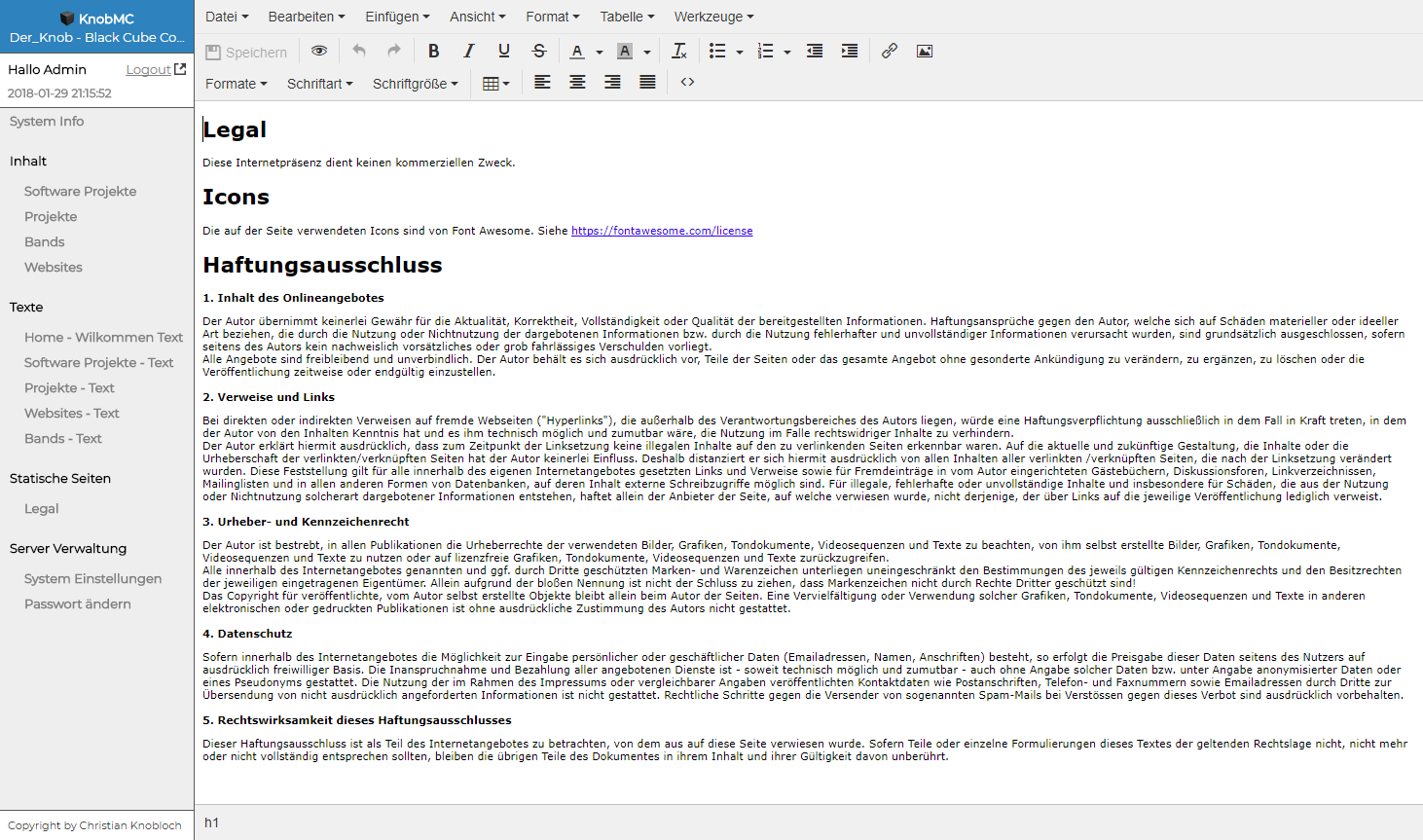Align text right
Screen dimensions: 1423x840
(x=612, y=82)
